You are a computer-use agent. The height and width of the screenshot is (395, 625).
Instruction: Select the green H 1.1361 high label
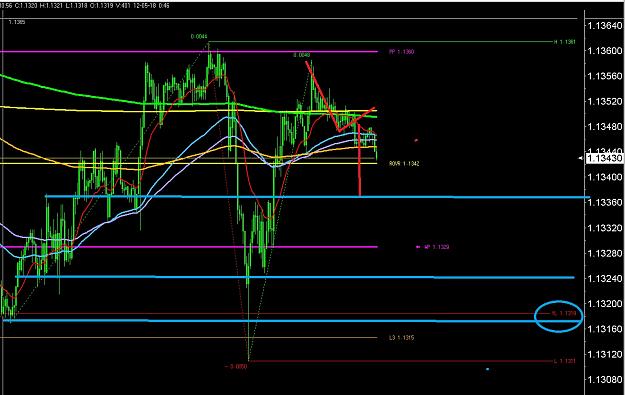coord(564,41)
